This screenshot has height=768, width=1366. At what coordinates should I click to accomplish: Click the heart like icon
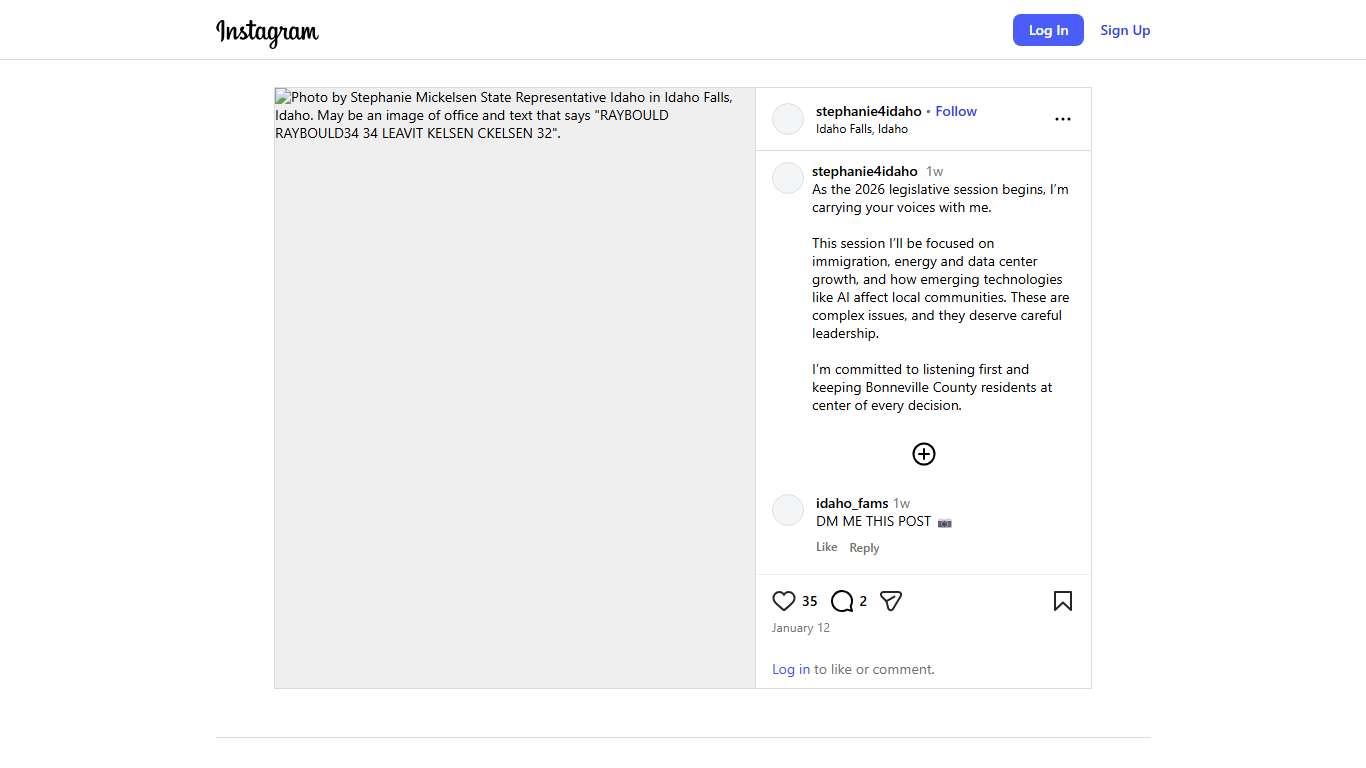point(784,601)
